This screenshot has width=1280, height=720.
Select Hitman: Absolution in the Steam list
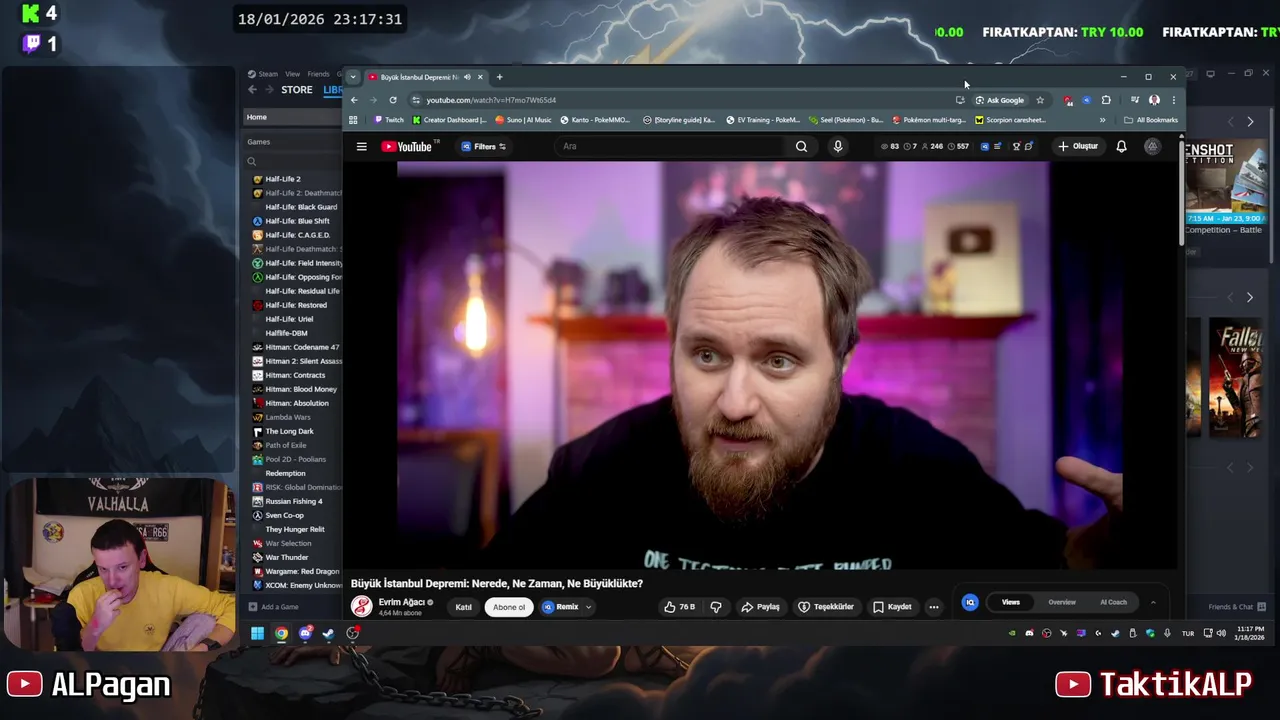297,403
